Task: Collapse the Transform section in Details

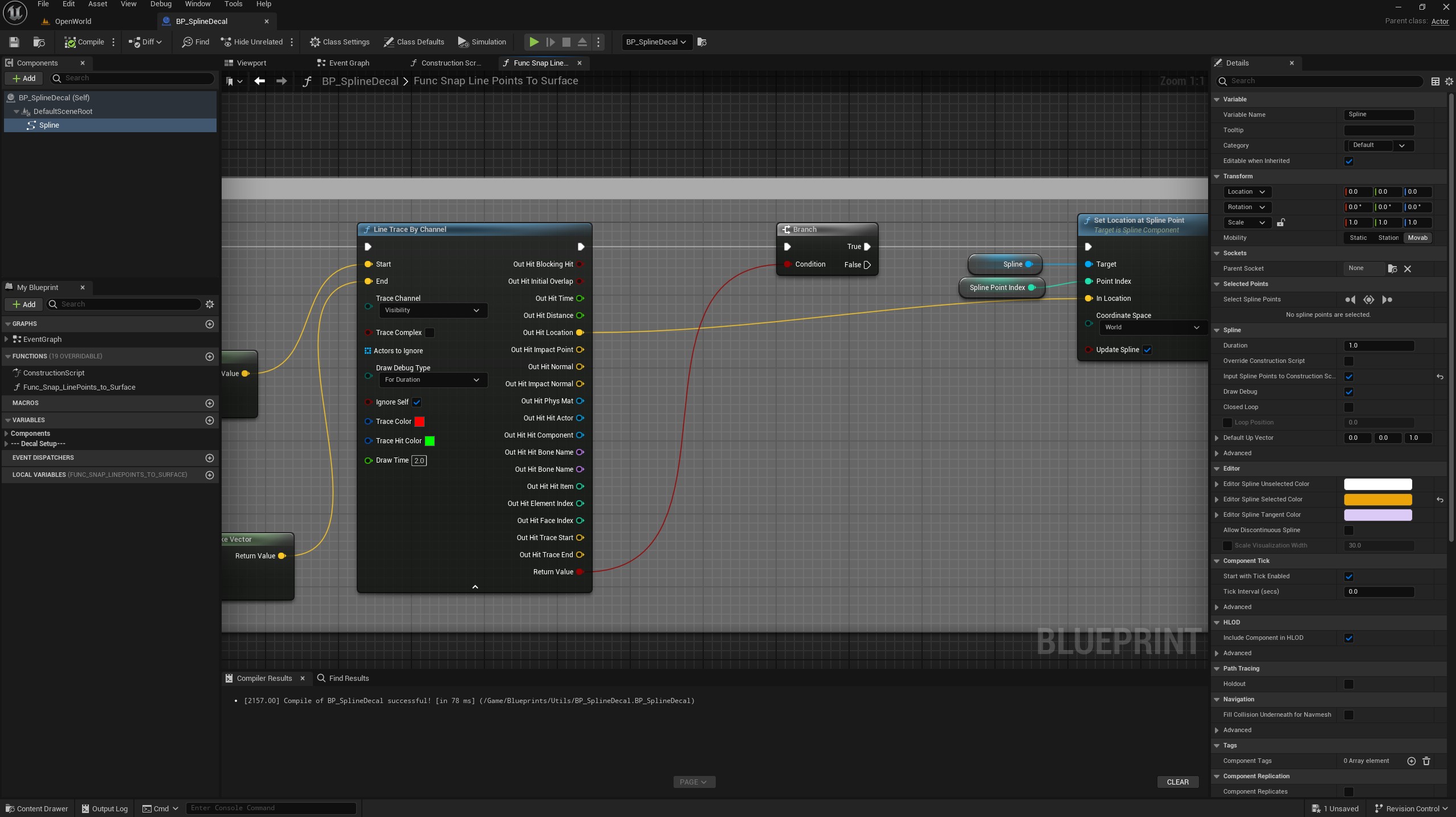Action: [1217, 176]
